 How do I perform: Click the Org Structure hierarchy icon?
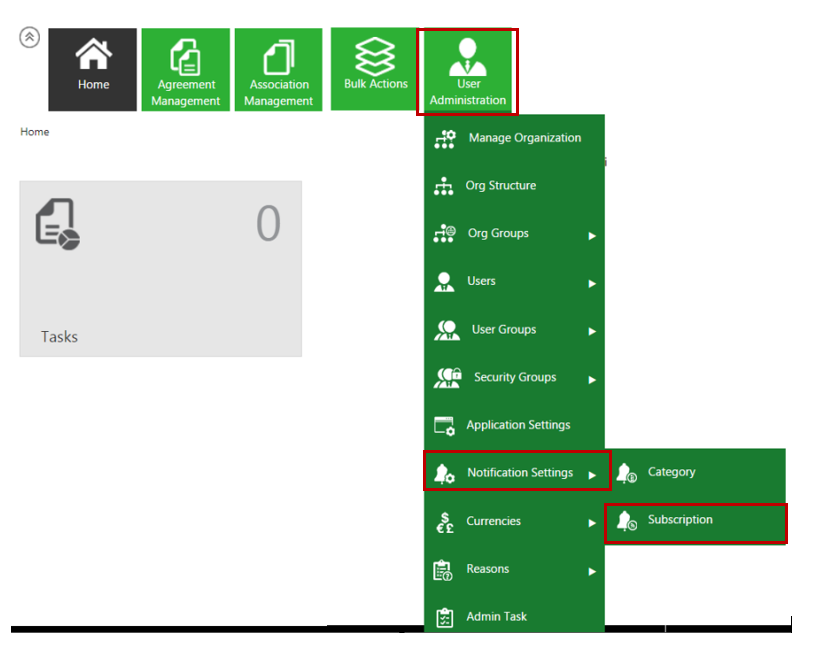pos(444,187)
